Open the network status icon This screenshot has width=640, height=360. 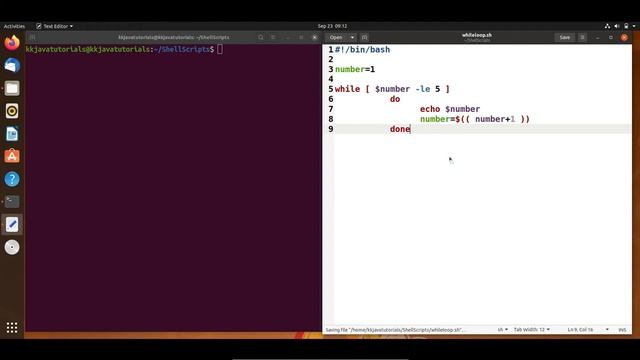pyautogui.click(x=607, y=26)
